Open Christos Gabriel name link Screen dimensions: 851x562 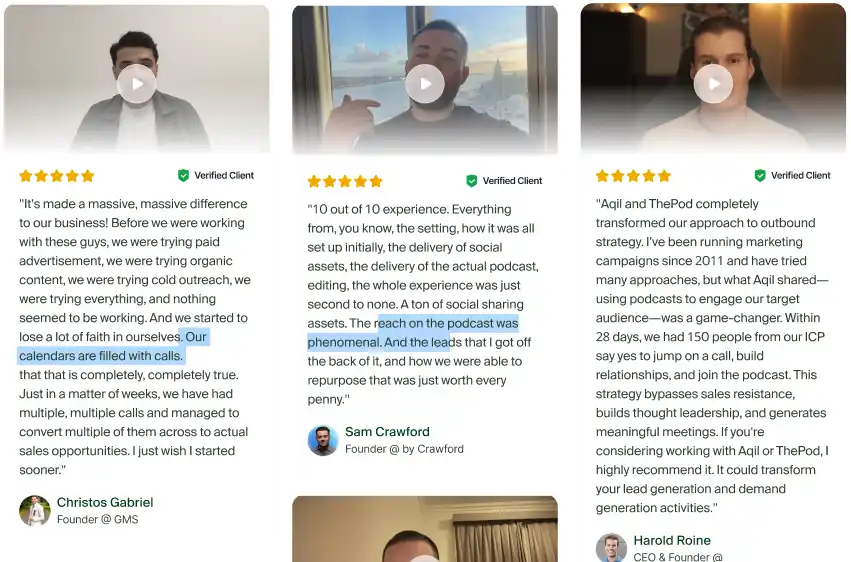(105, 502)
